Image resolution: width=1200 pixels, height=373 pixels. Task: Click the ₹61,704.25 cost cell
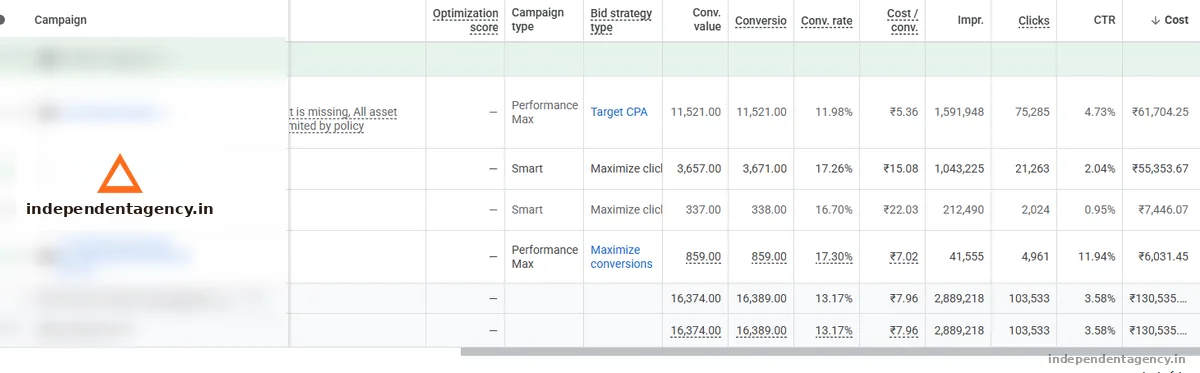click(x=1160, y=112)
